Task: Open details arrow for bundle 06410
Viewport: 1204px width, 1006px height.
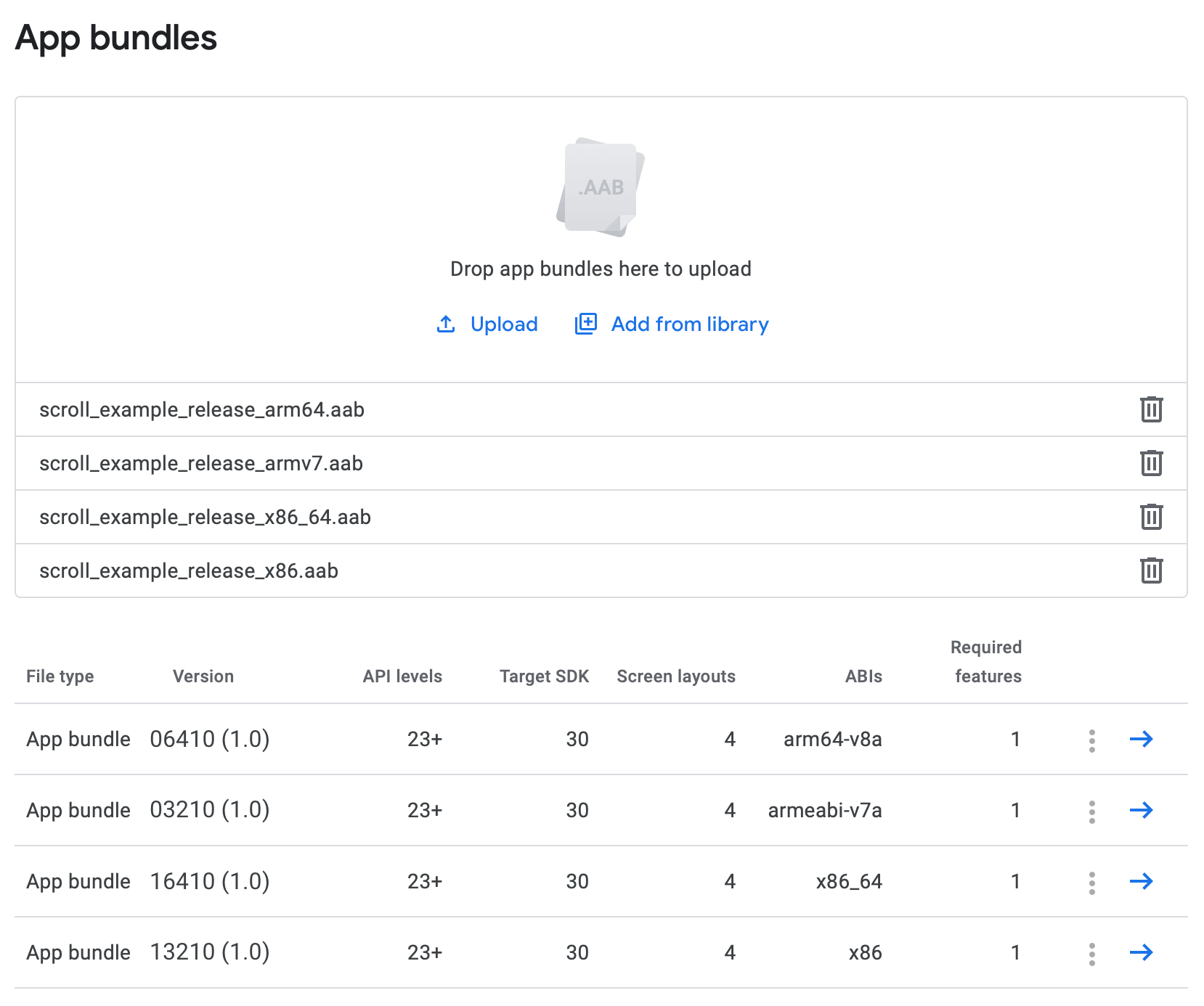Action: coord(1141,739)
